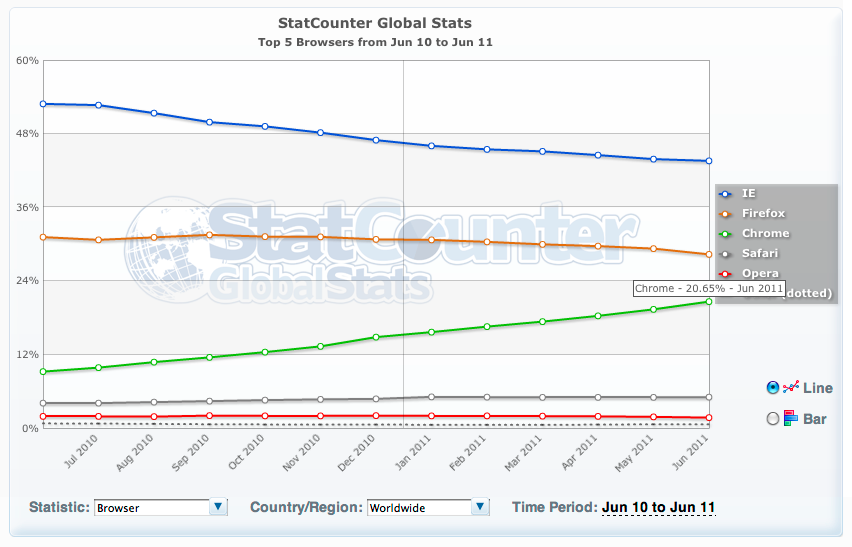Click the line chart icon beside Line
Viewport: 852px width, 547px height.
point(791,388)
